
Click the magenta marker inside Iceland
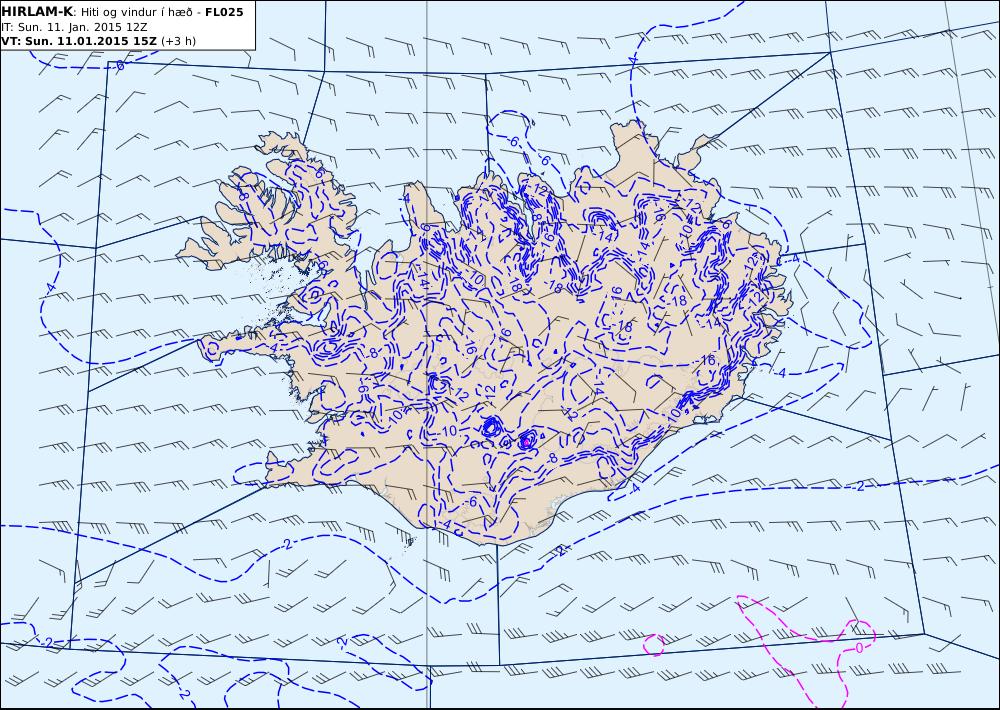click(527, 441)
